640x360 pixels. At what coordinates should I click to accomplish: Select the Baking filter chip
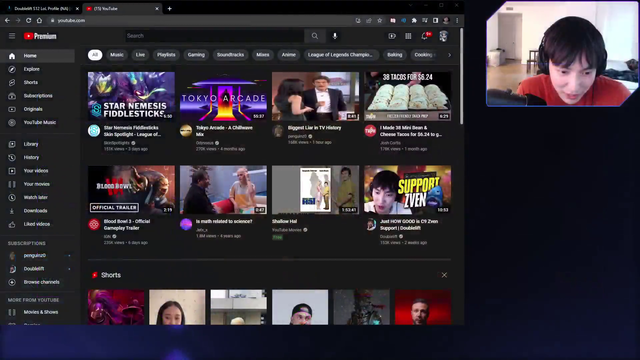395,55
